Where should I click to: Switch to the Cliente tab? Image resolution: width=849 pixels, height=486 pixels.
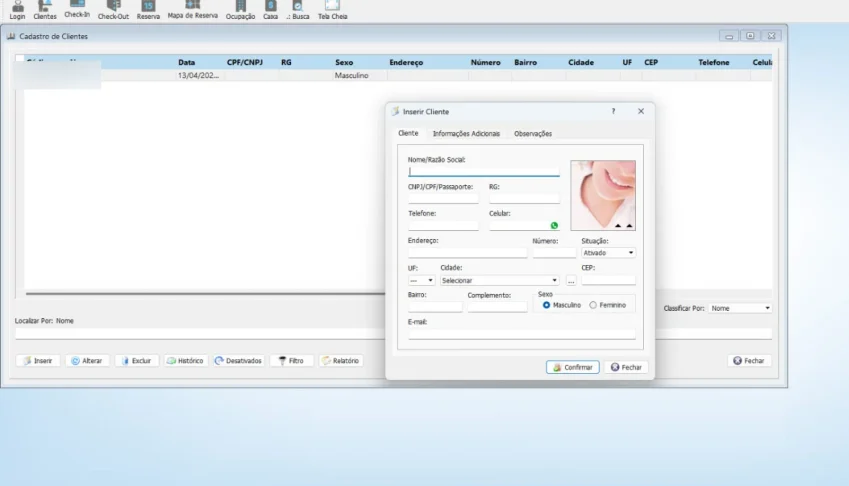click(x=408, y=133)
